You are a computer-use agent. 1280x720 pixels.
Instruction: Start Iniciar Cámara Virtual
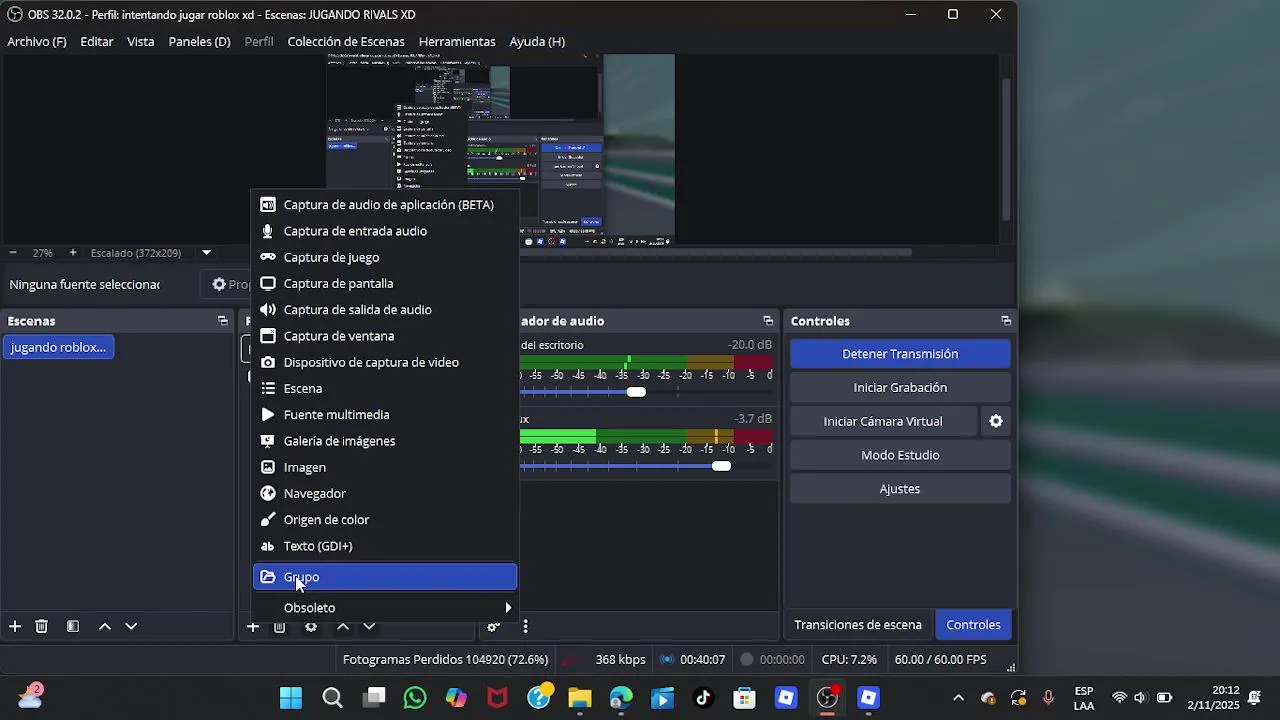883,422
